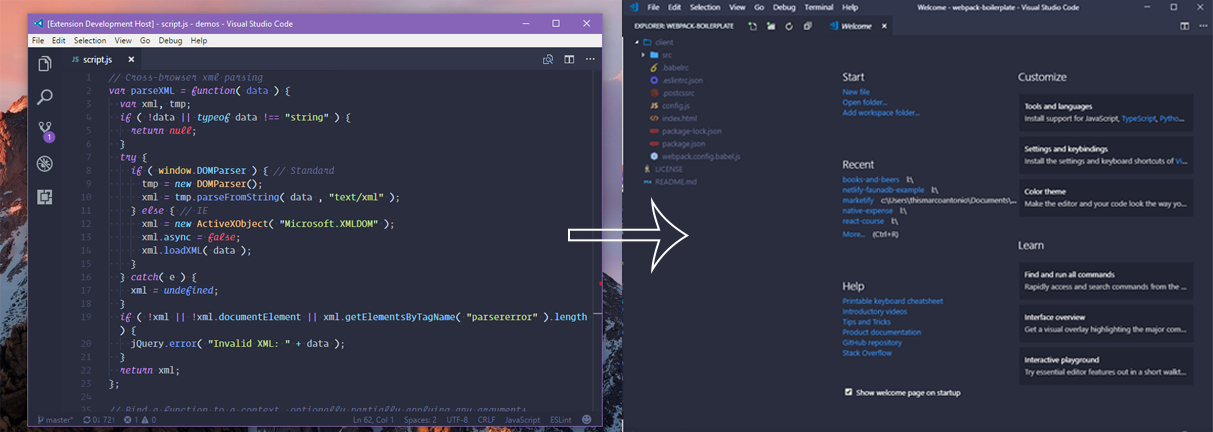
Task: Open Selection menu in left window
Action: [x=90, y=41]
